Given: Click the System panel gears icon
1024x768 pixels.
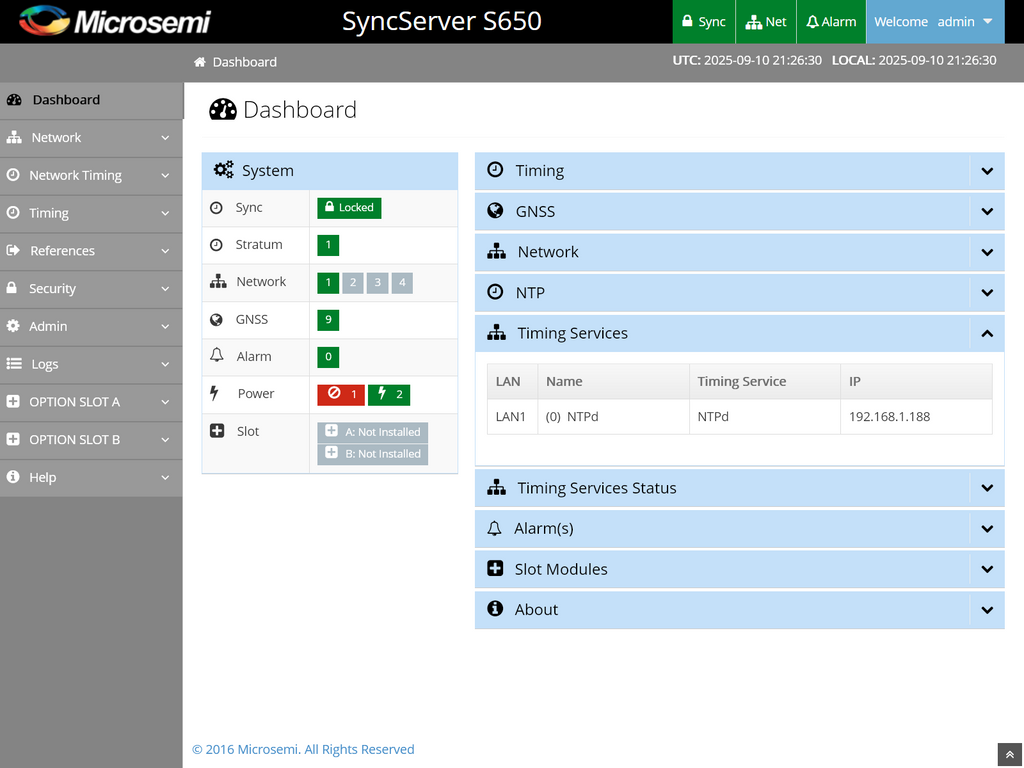Looking at the screenshot, I should (223, 170).
